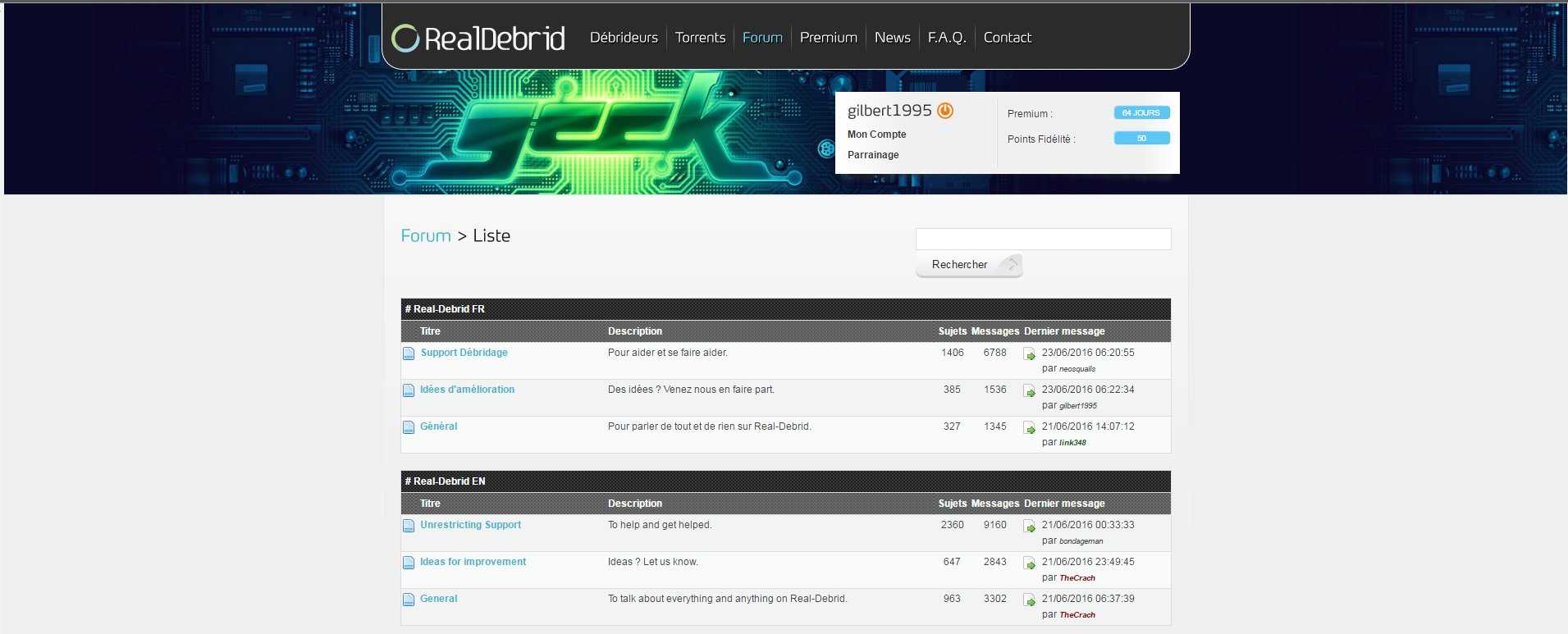The width and height of the screenshot is (1568, 634).
Task: Click the page icon beside Général (FR)
Action: point(409,427)
